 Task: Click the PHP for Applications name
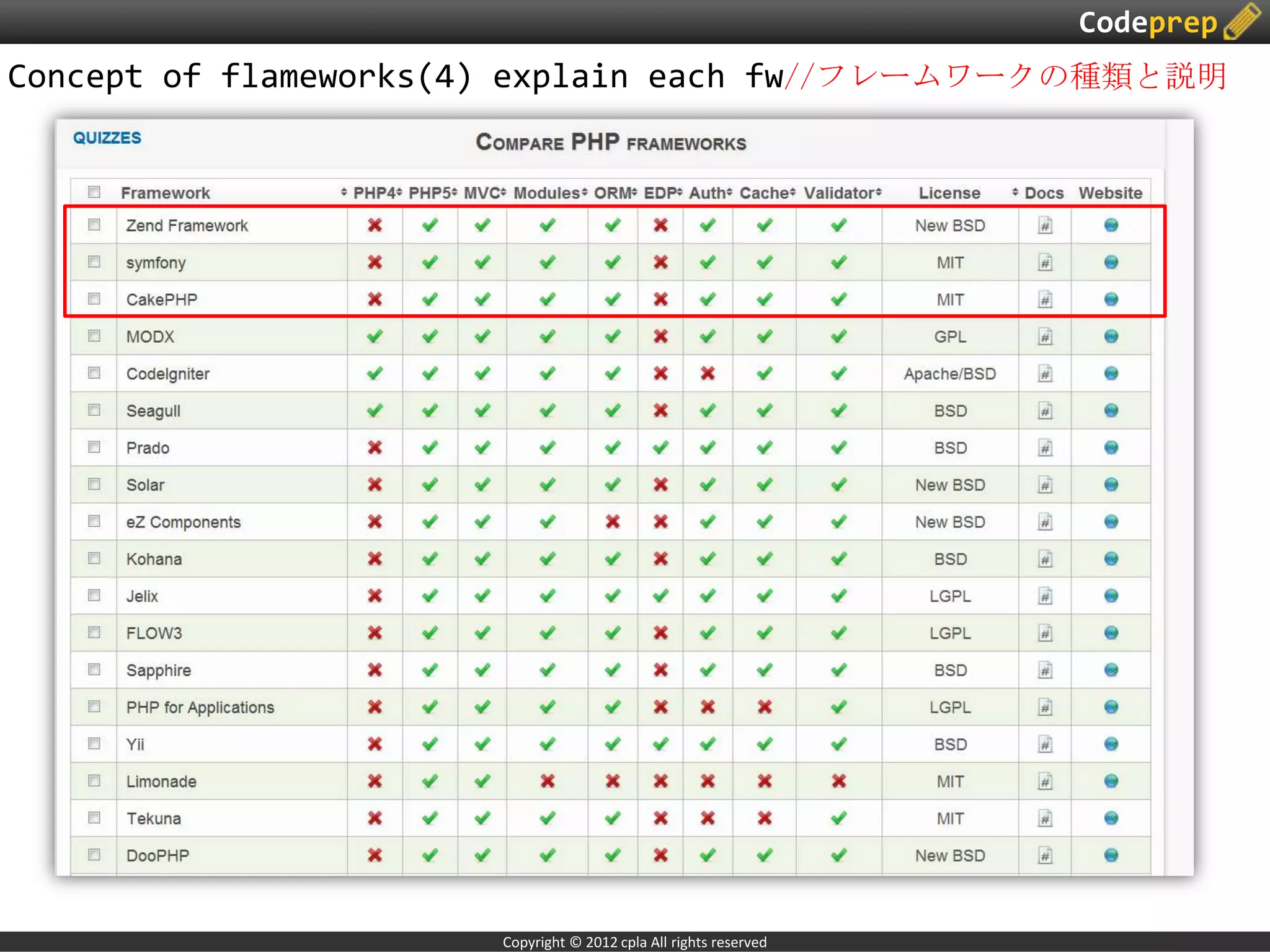200,707
